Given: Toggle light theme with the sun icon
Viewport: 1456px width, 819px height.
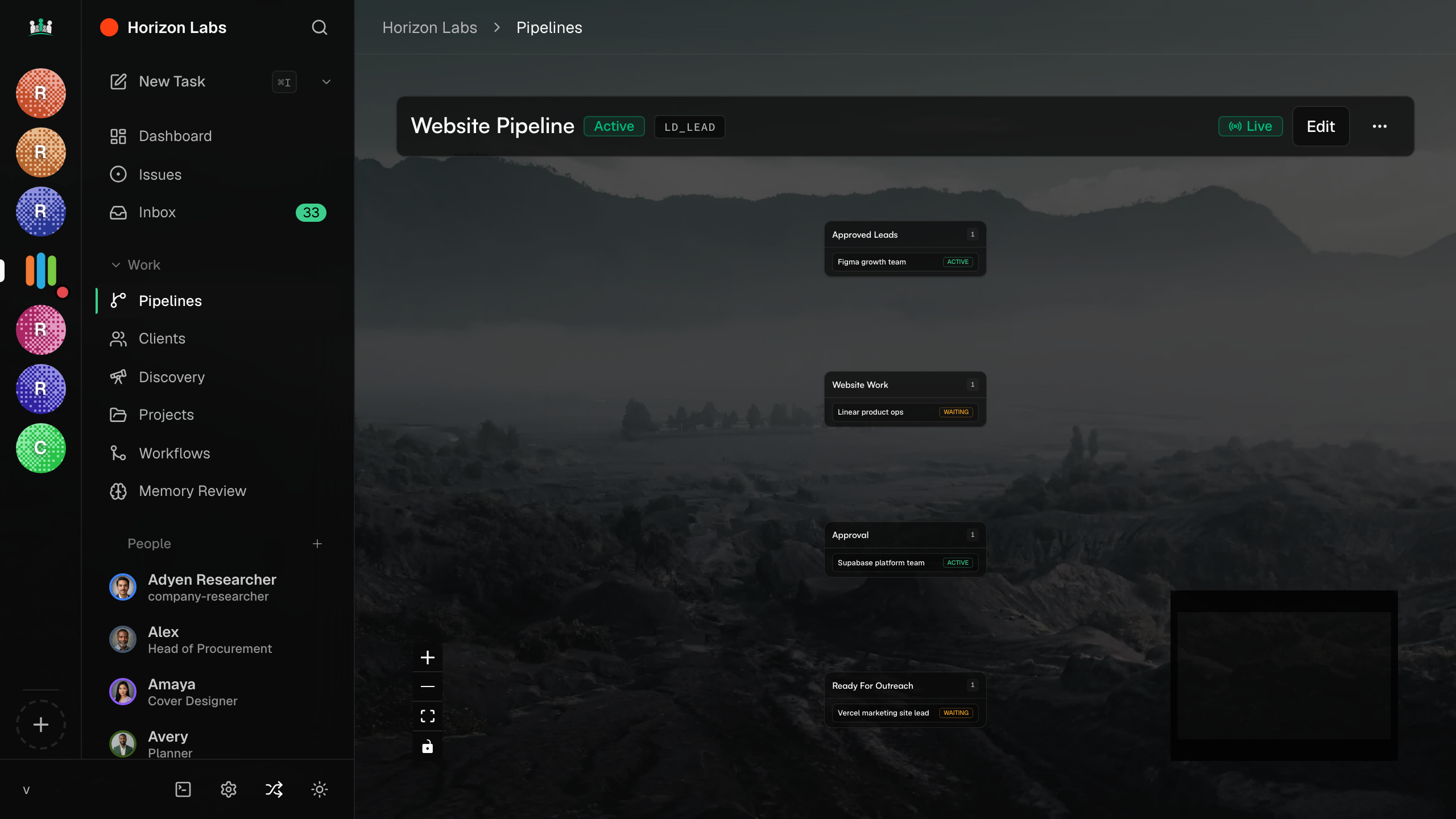Looking at the screenshot, I should 320,789.
